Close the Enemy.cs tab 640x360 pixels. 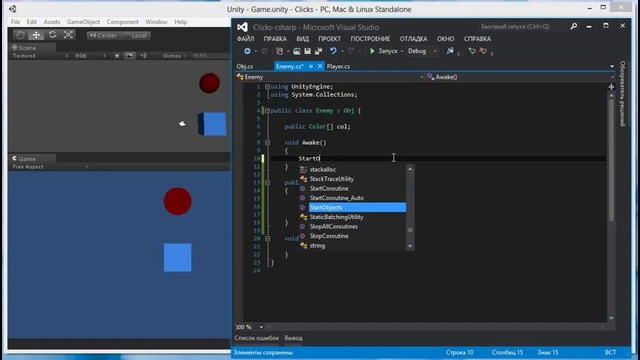tap(320, 66)
